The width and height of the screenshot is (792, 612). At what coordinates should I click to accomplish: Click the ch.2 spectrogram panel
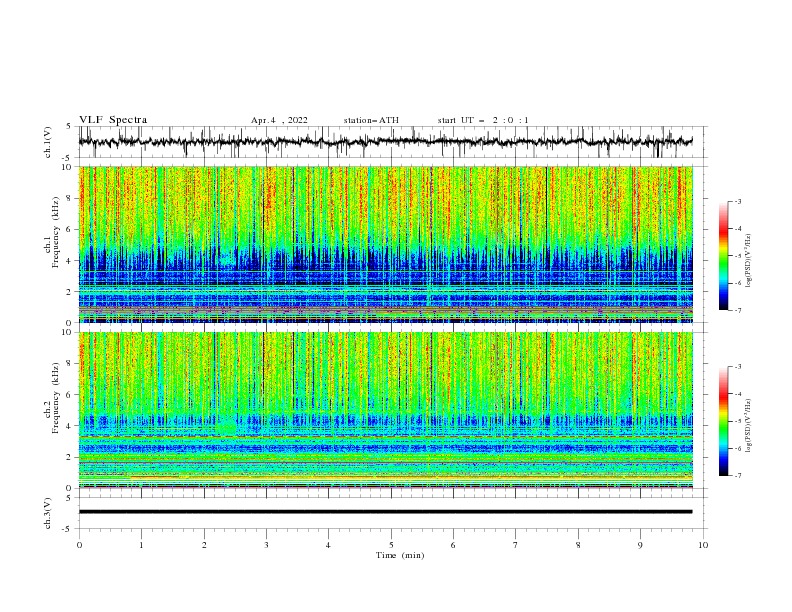385,410
